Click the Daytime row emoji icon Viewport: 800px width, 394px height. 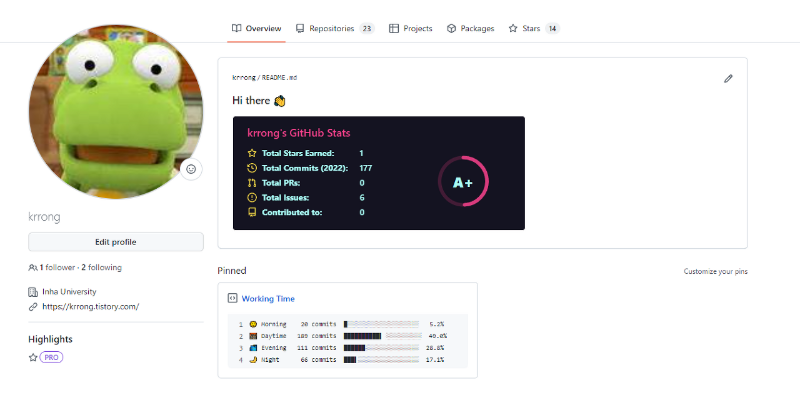pyautogui.click(x=253, y=336)
